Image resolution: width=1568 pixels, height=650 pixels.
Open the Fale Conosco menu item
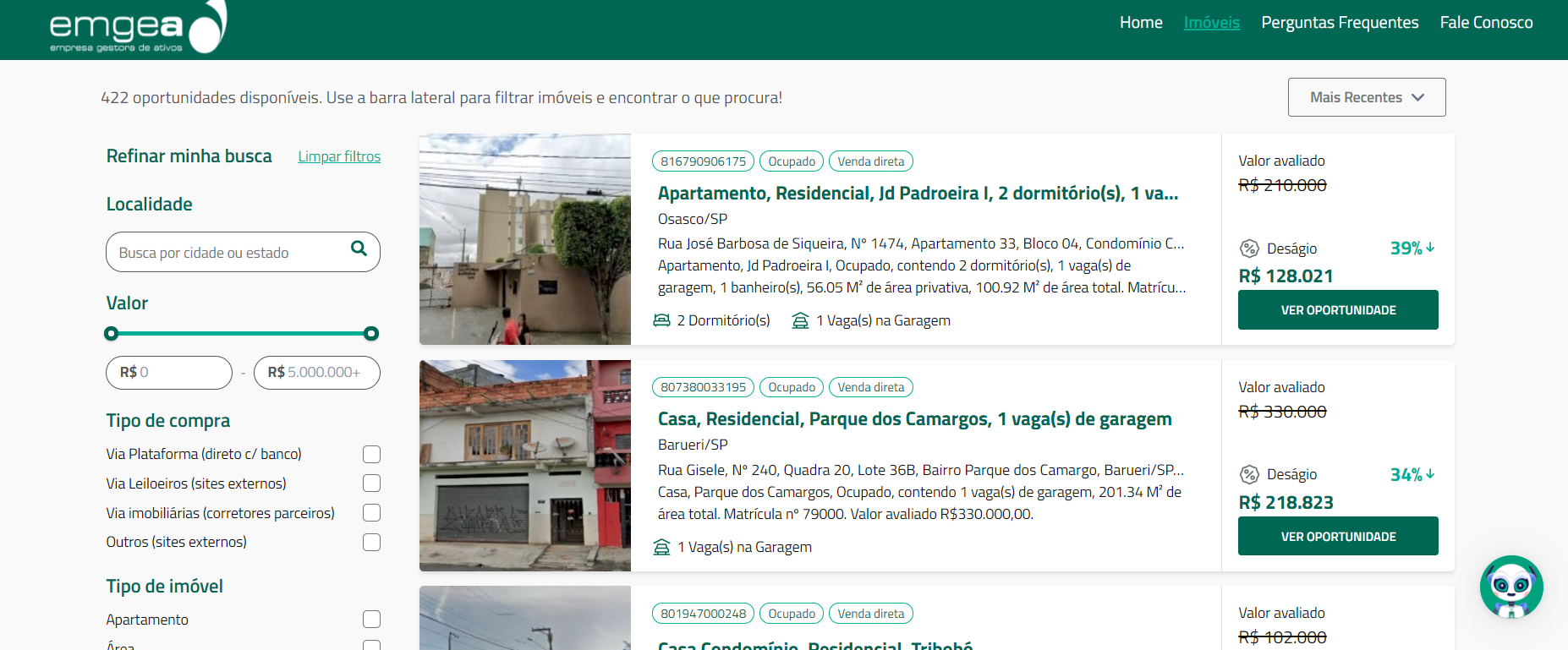click(1486, 23)
